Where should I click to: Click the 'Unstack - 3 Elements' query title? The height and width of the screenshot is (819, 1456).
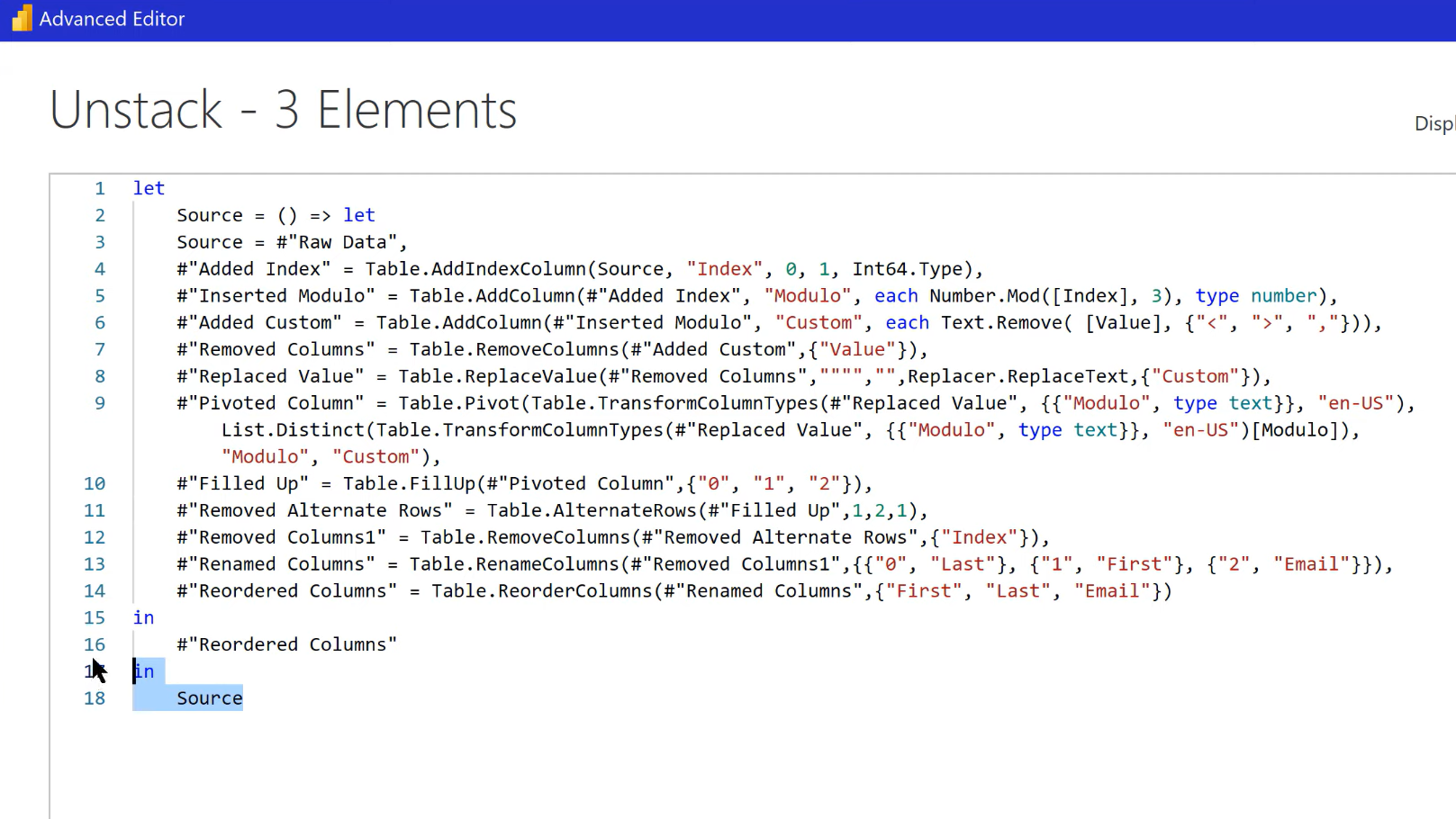point(284,110)
